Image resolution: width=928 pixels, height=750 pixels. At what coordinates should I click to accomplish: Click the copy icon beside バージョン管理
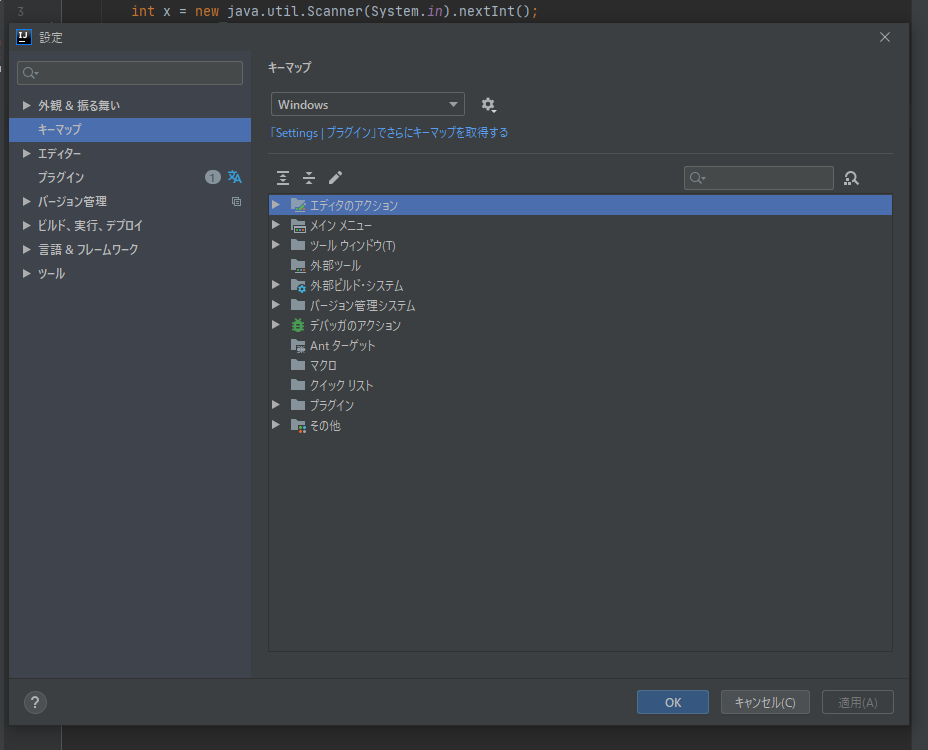tap(236, 201)
